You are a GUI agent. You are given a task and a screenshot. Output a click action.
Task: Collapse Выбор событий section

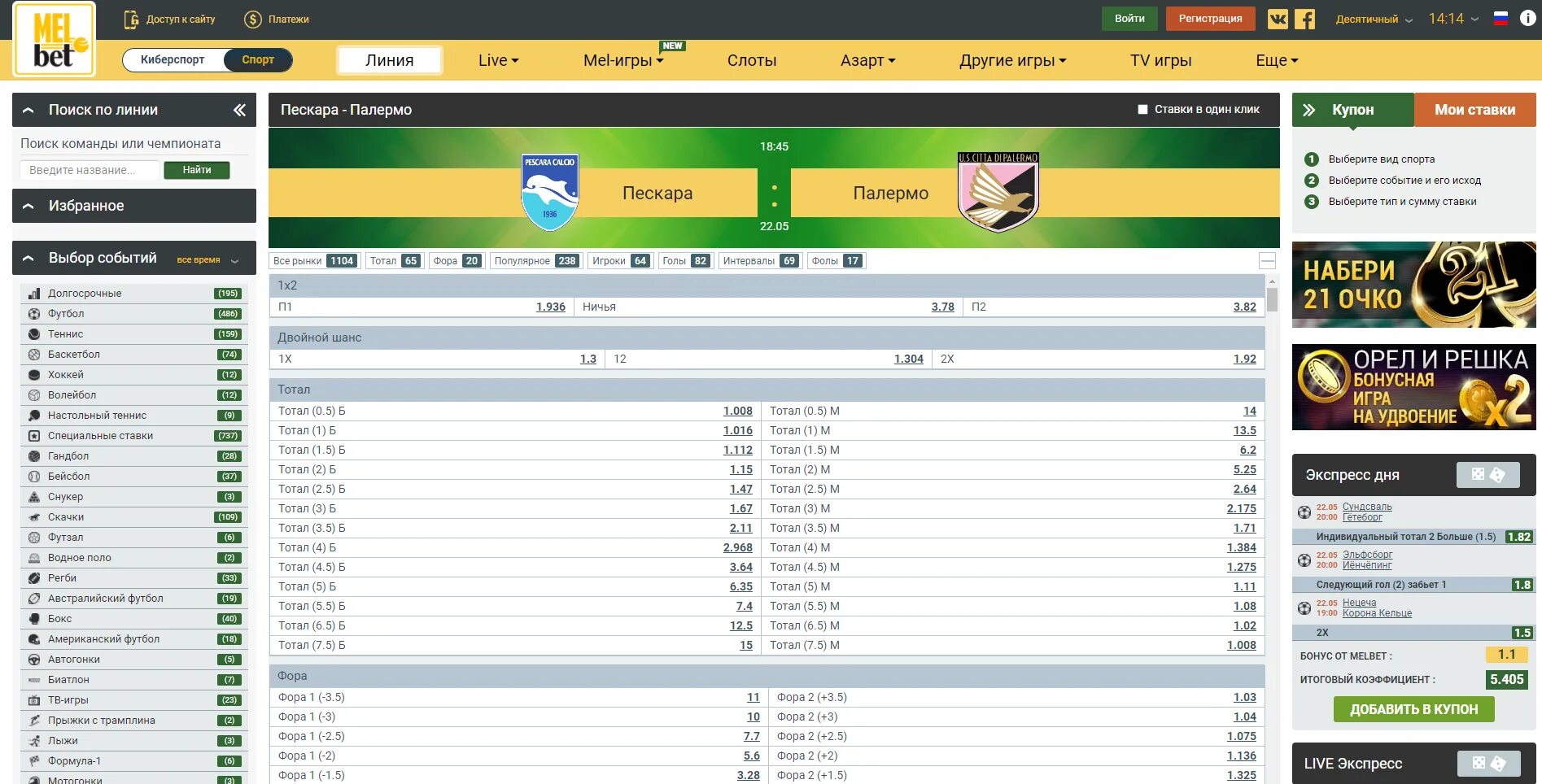point(28,258)
